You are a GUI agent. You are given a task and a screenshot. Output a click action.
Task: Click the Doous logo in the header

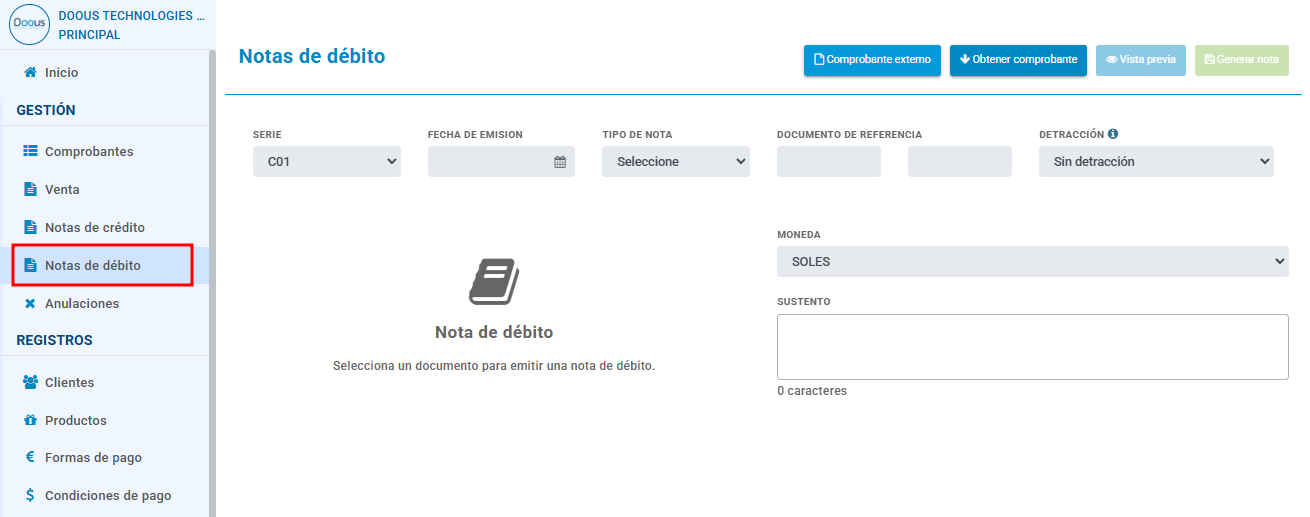point(29,24)
